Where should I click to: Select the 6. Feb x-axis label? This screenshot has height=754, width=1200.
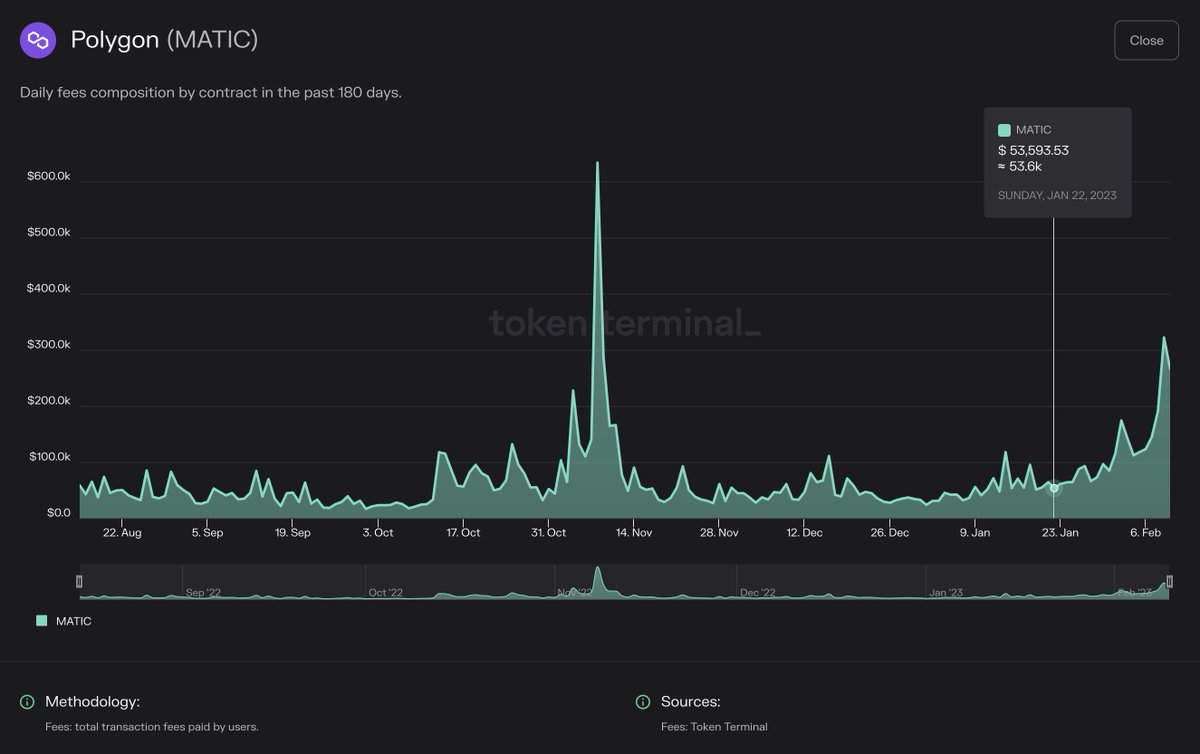[1146, 533]
